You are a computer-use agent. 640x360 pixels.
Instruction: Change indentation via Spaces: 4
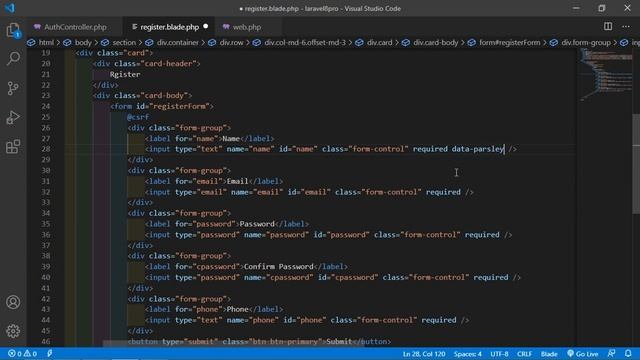point(467,353)
